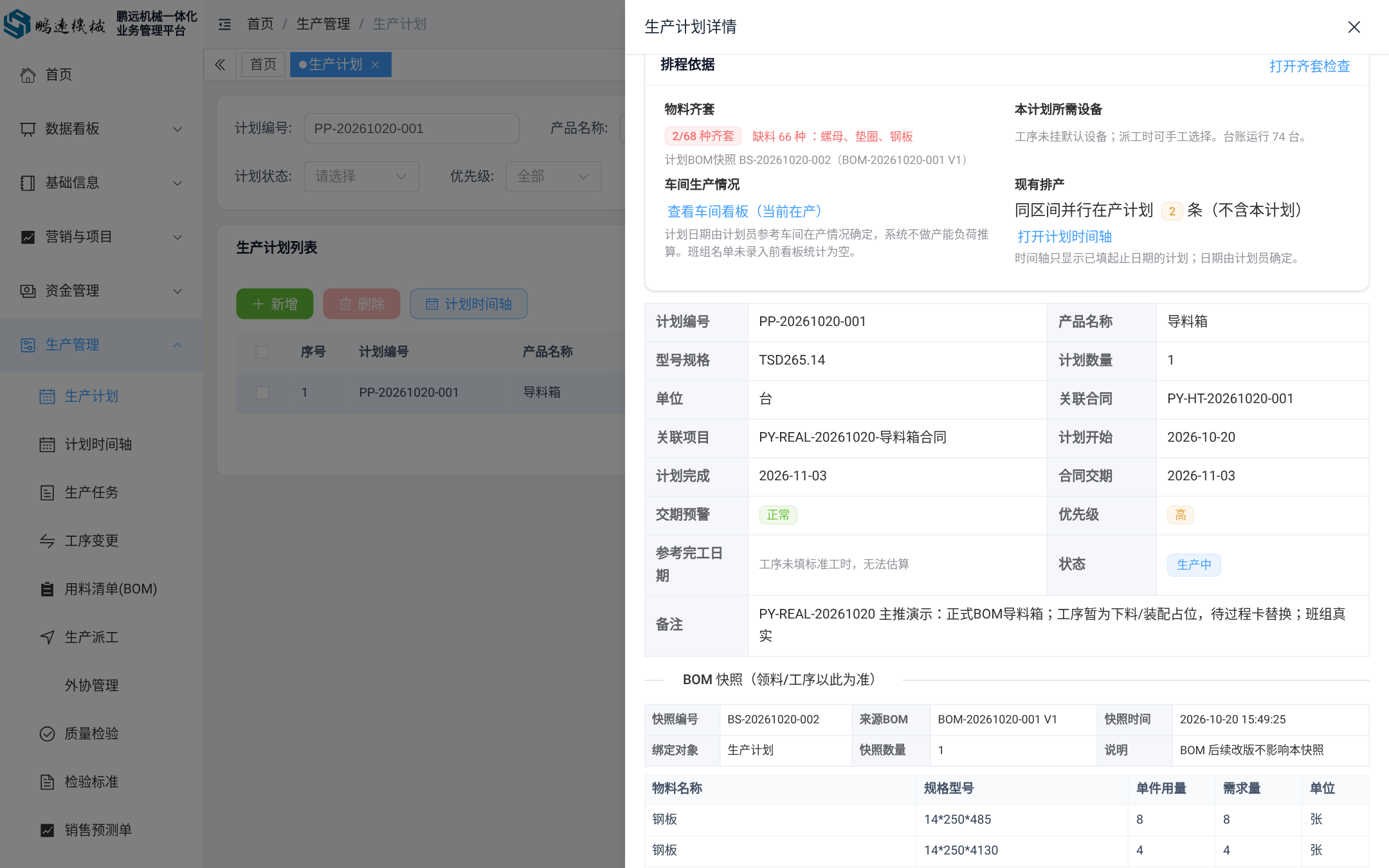Click the 工序变更 swap icon
The image size is (1389, 868).
coord(47,541)
